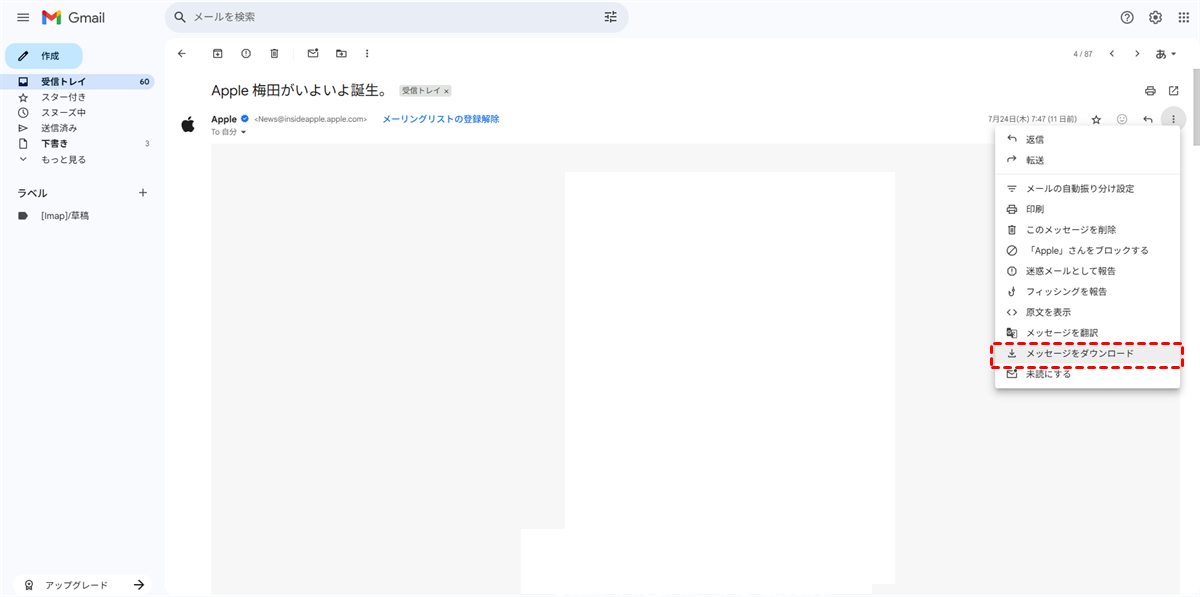Choose フィッシングを報告
The width and height of the screenshot is (1200, 597).
click(1087, 292)
